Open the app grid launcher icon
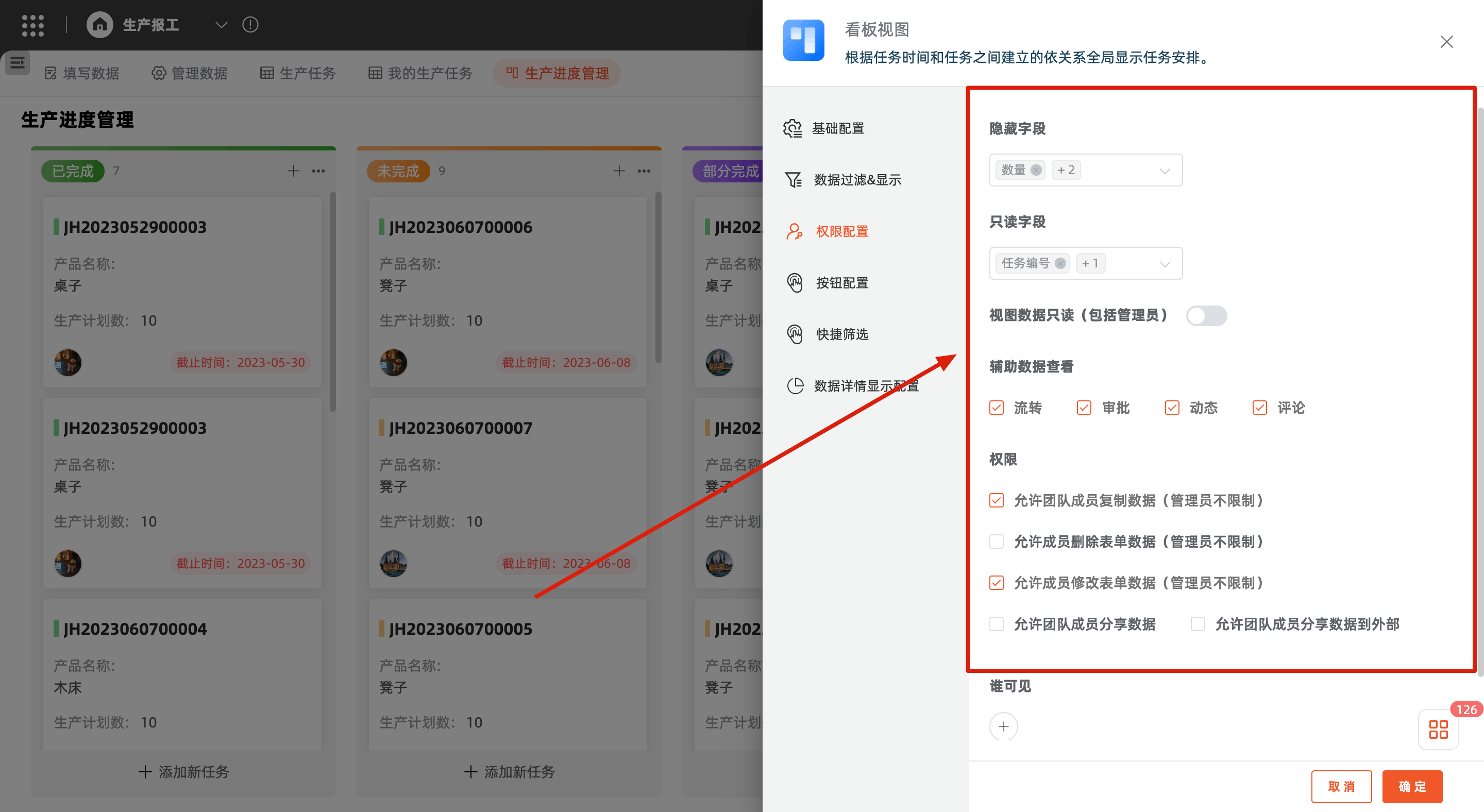1484x812 pixels. point(32,25)
